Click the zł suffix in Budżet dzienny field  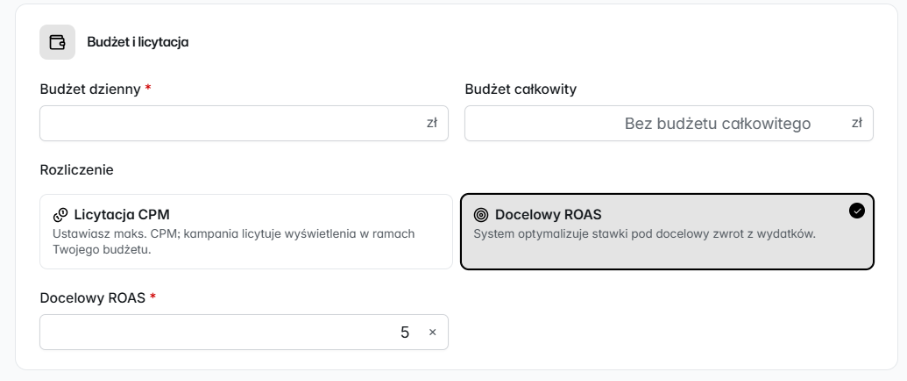click(x=432, y=123)
